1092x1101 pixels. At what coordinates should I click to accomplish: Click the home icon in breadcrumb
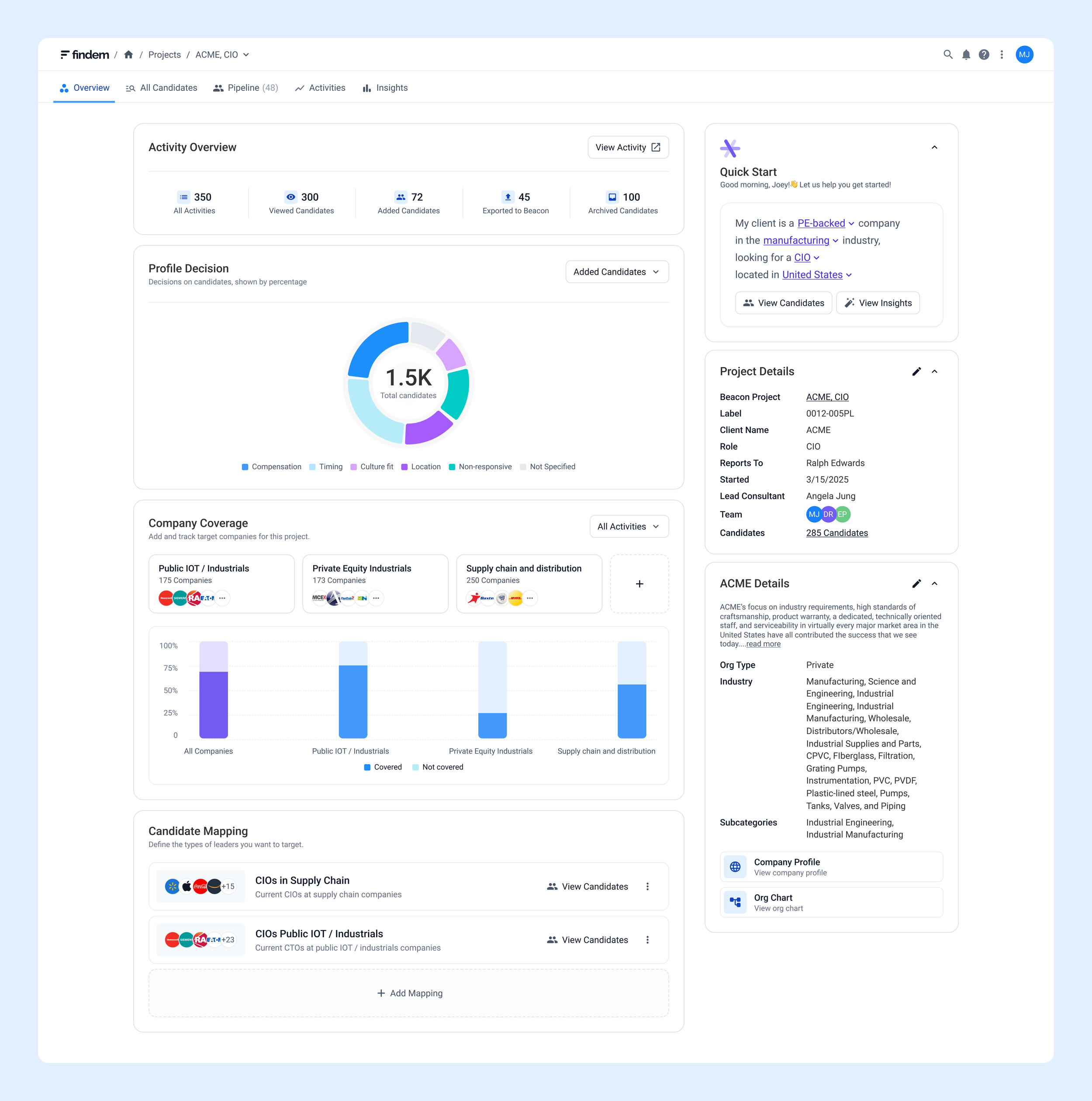(129, 55)
